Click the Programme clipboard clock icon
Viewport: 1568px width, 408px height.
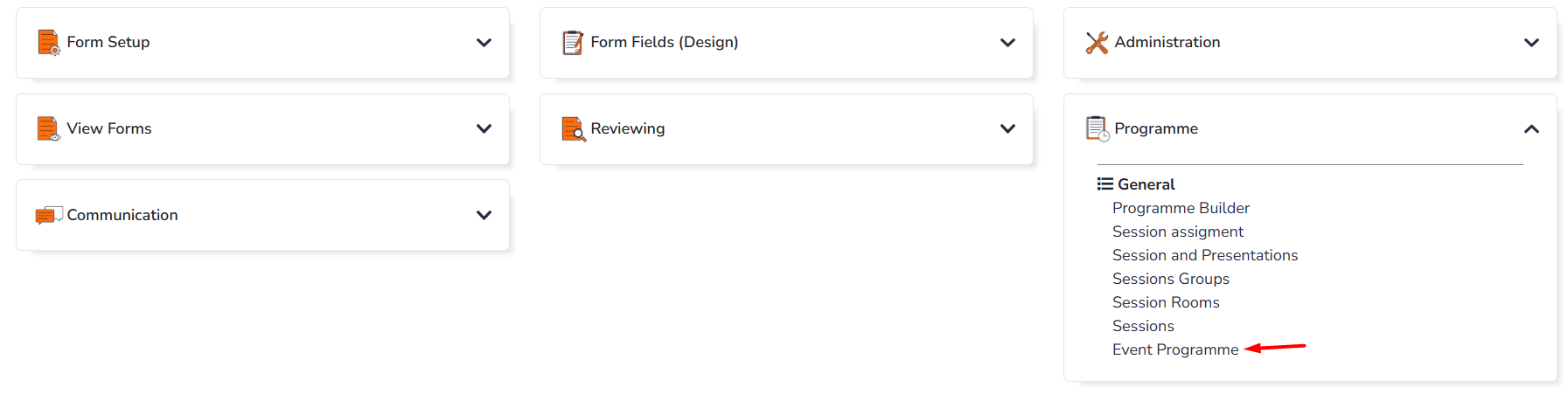pyautogui.click(x=1098, y=128)
